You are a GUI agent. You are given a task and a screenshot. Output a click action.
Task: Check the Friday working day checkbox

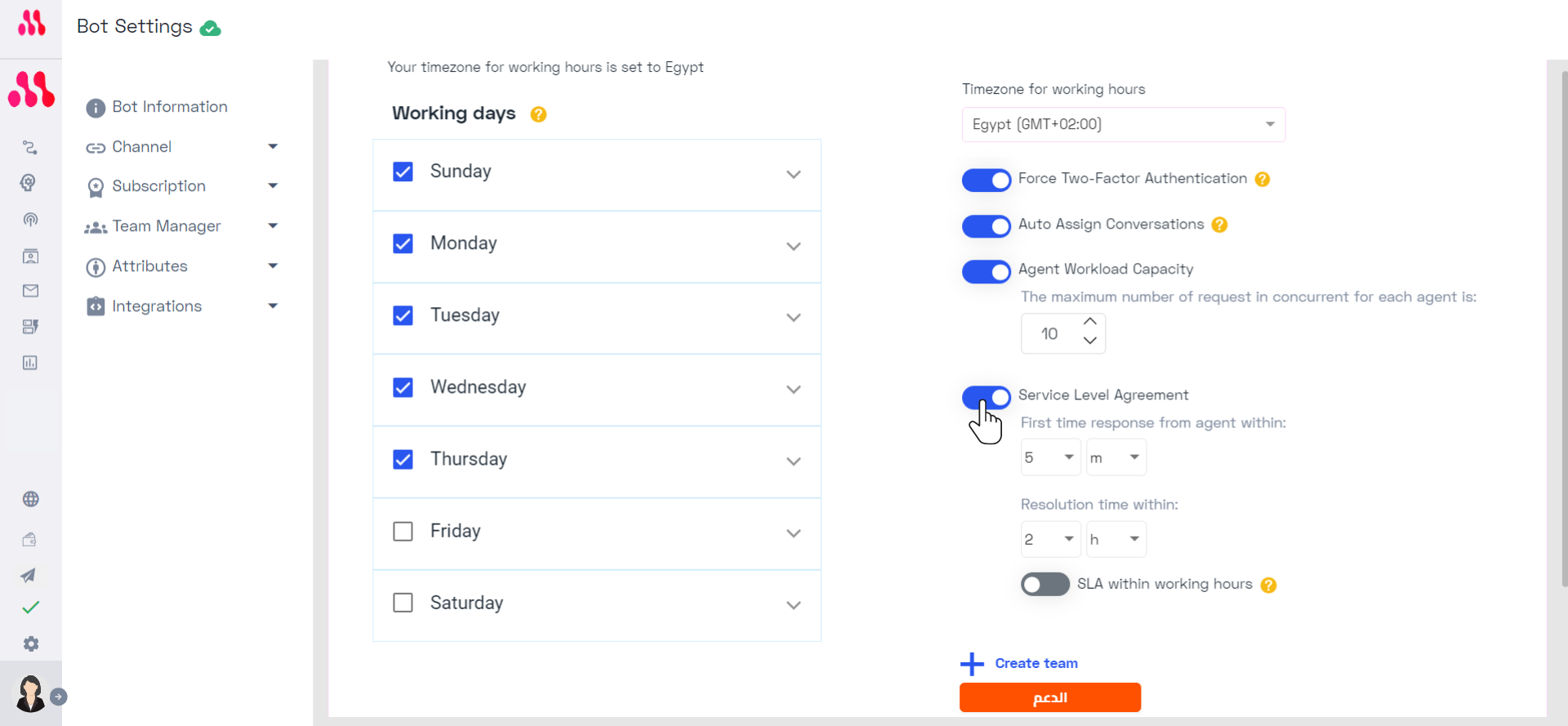(403, 532)
